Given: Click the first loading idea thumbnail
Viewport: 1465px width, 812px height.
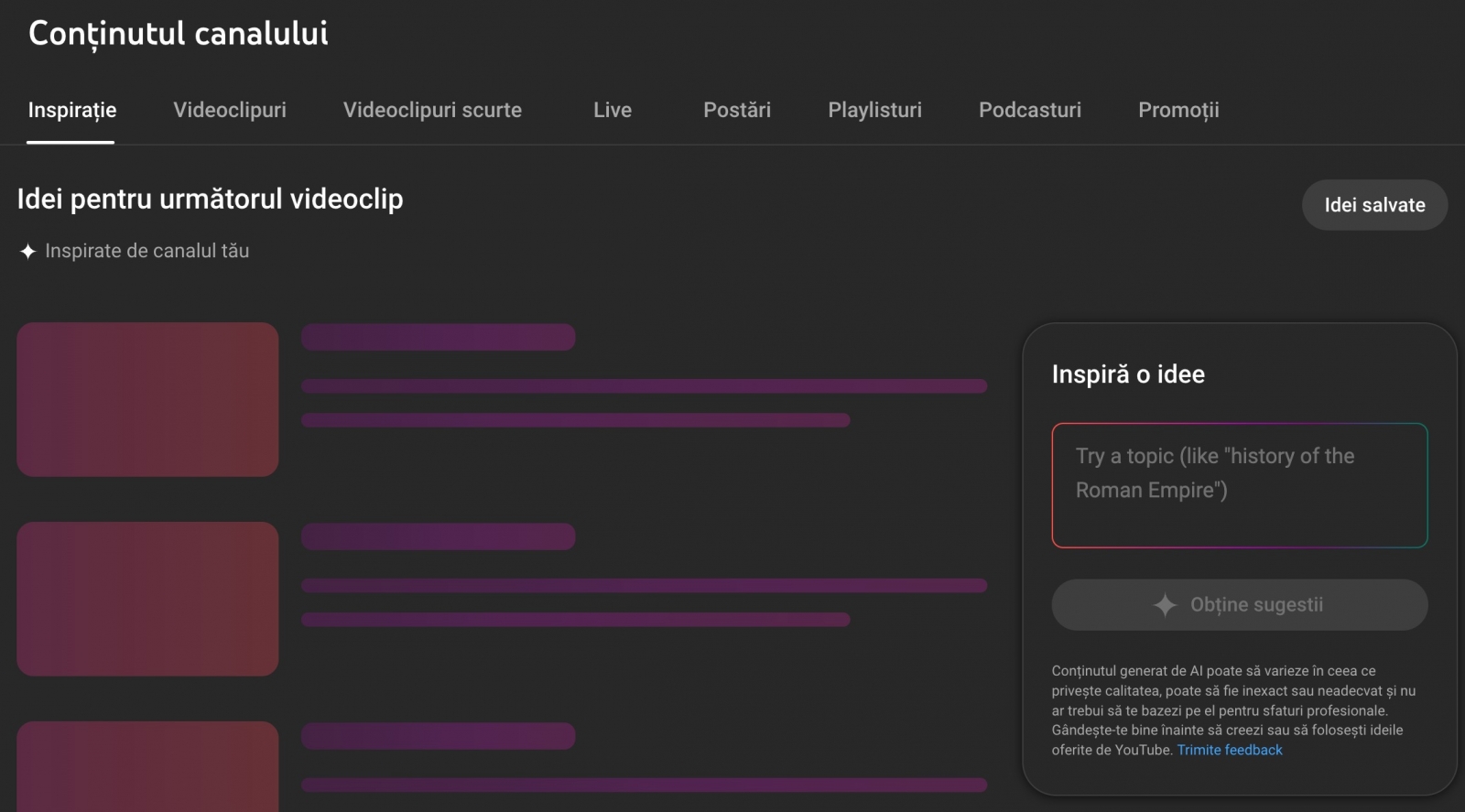Looking at the screenshot, I should [x=147, y=399].
